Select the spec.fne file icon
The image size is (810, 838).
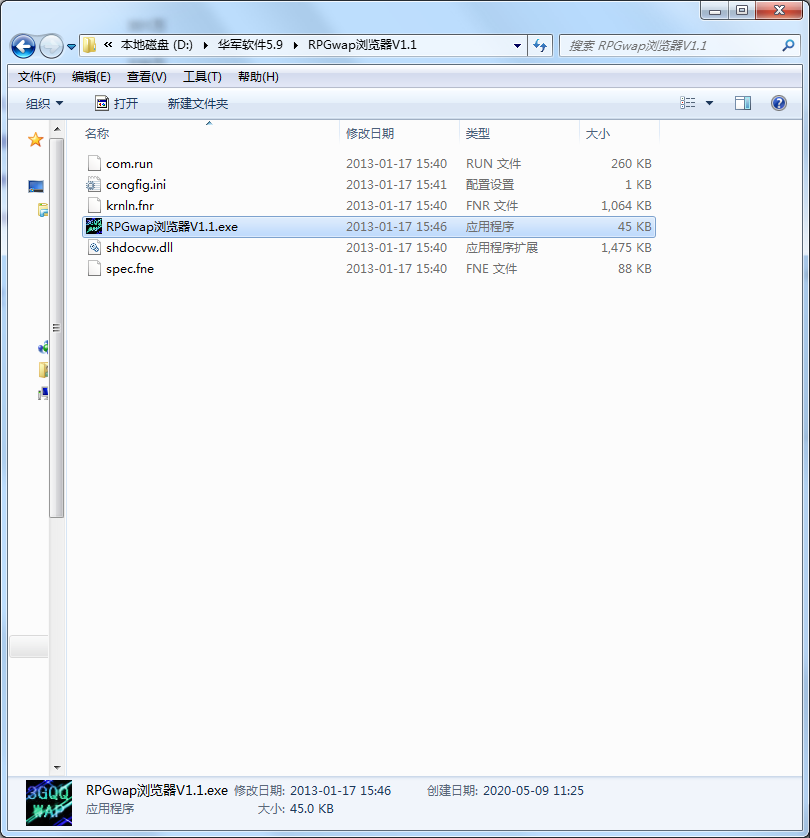[x=94, y=268]
